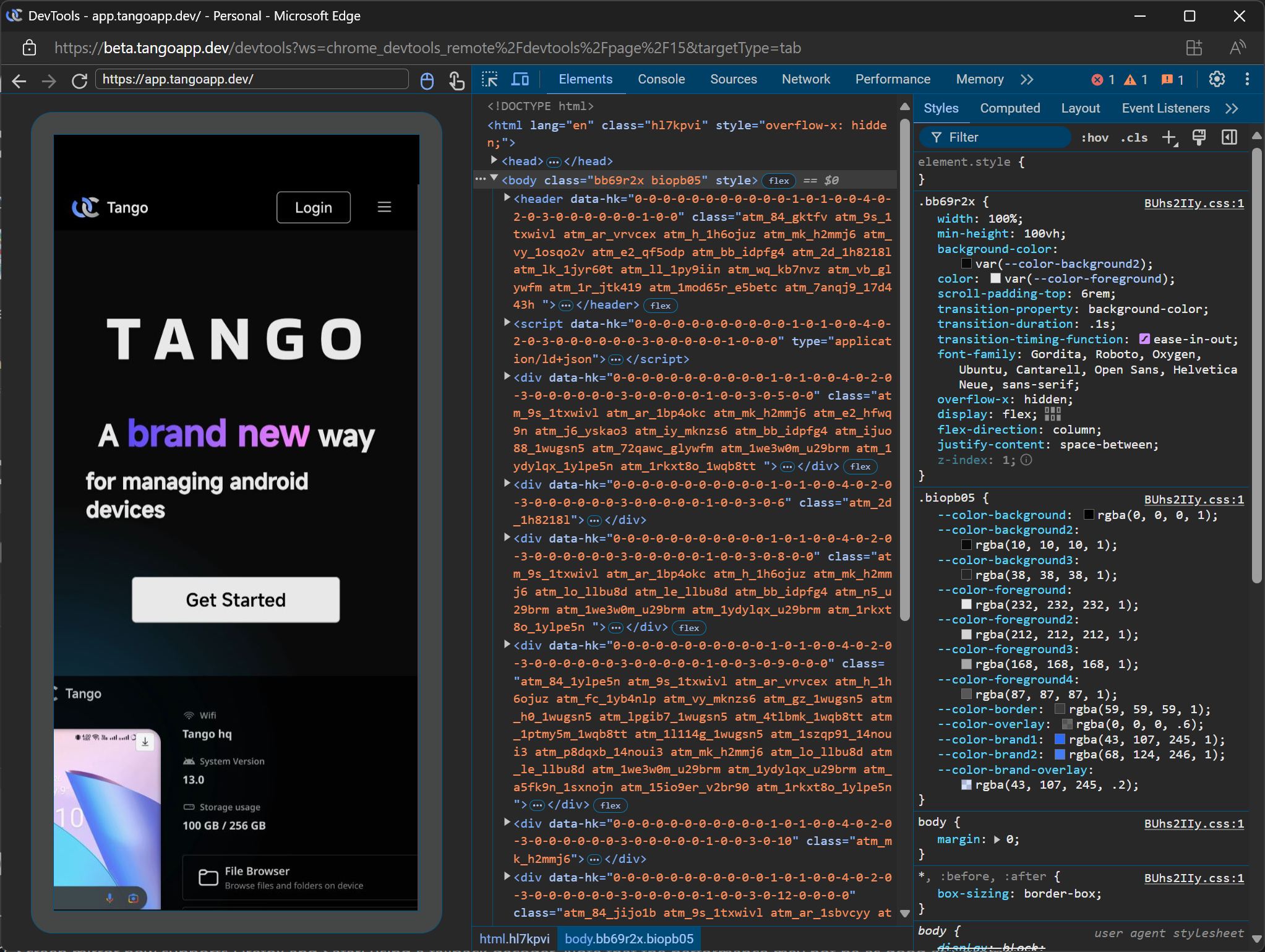Screen dimensions: 1265x952
Task: Expand the script ld+json node
Action: (x=507, y=323)
